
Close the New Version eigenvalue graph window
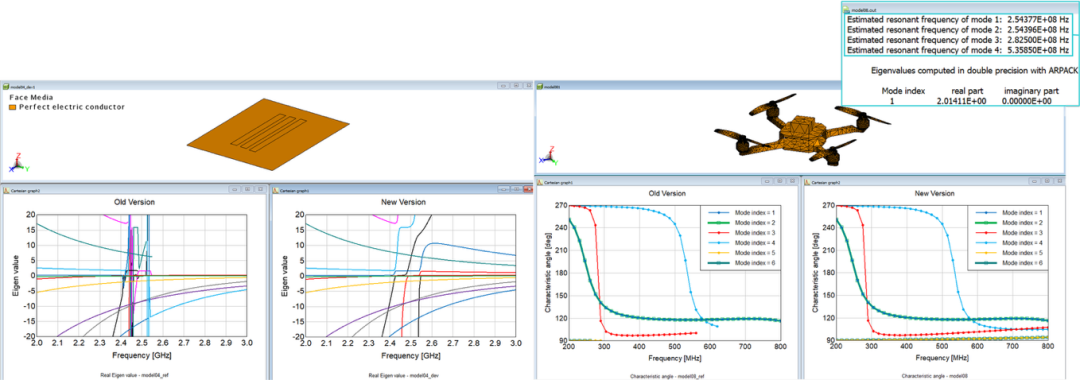pyautogui.click(x=529, y=188)
